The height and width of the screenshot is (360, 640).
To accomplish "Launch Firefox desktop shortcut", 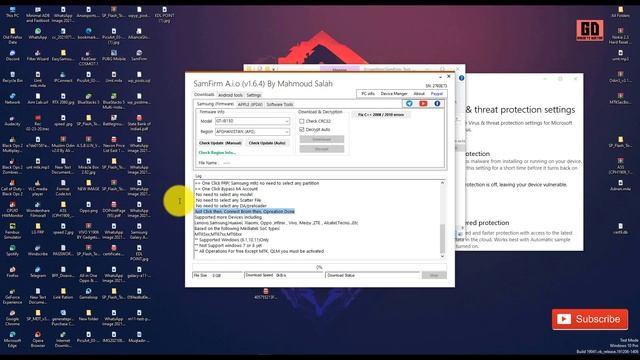I will coord(12,272).
